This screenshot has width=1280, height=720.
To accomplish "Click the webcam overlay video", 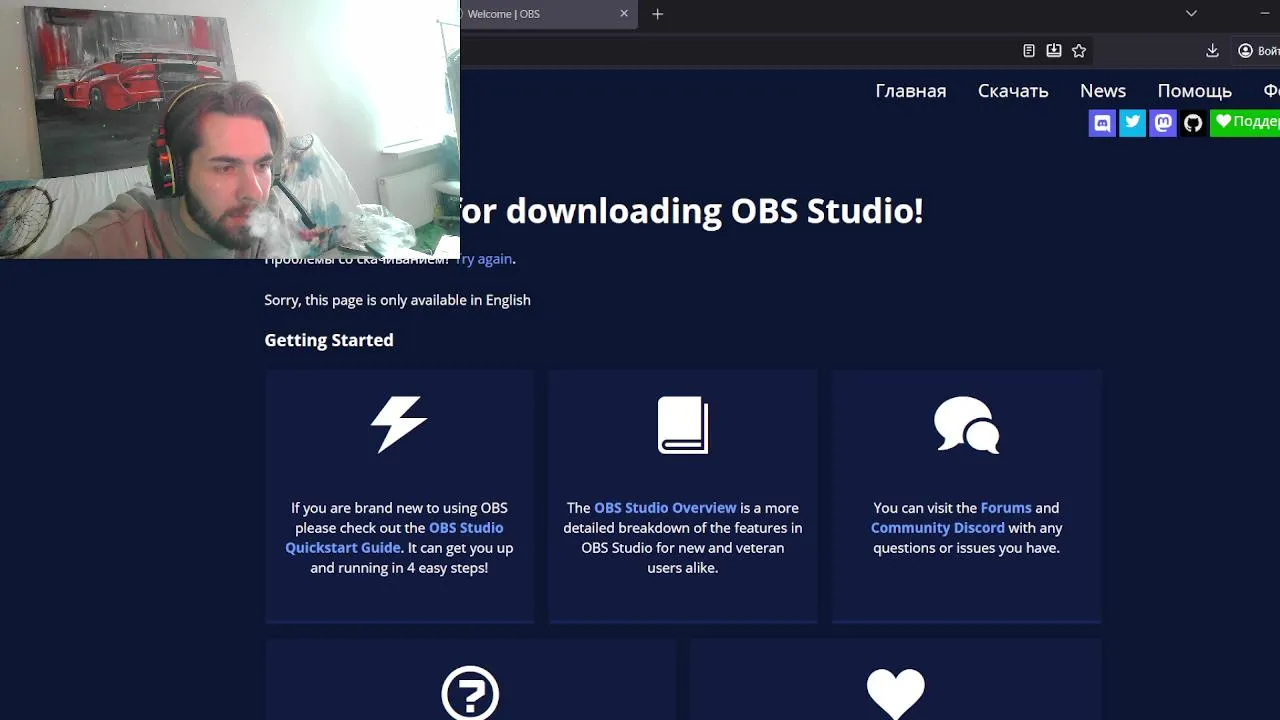I will click(x=230, y=130).
